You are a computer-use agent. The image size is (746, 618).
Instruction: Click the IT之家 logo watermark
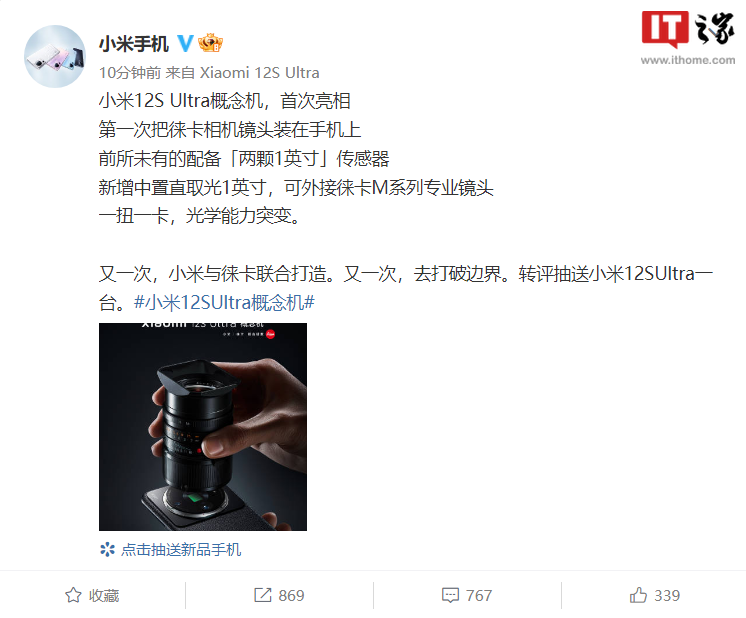point(687,29)
